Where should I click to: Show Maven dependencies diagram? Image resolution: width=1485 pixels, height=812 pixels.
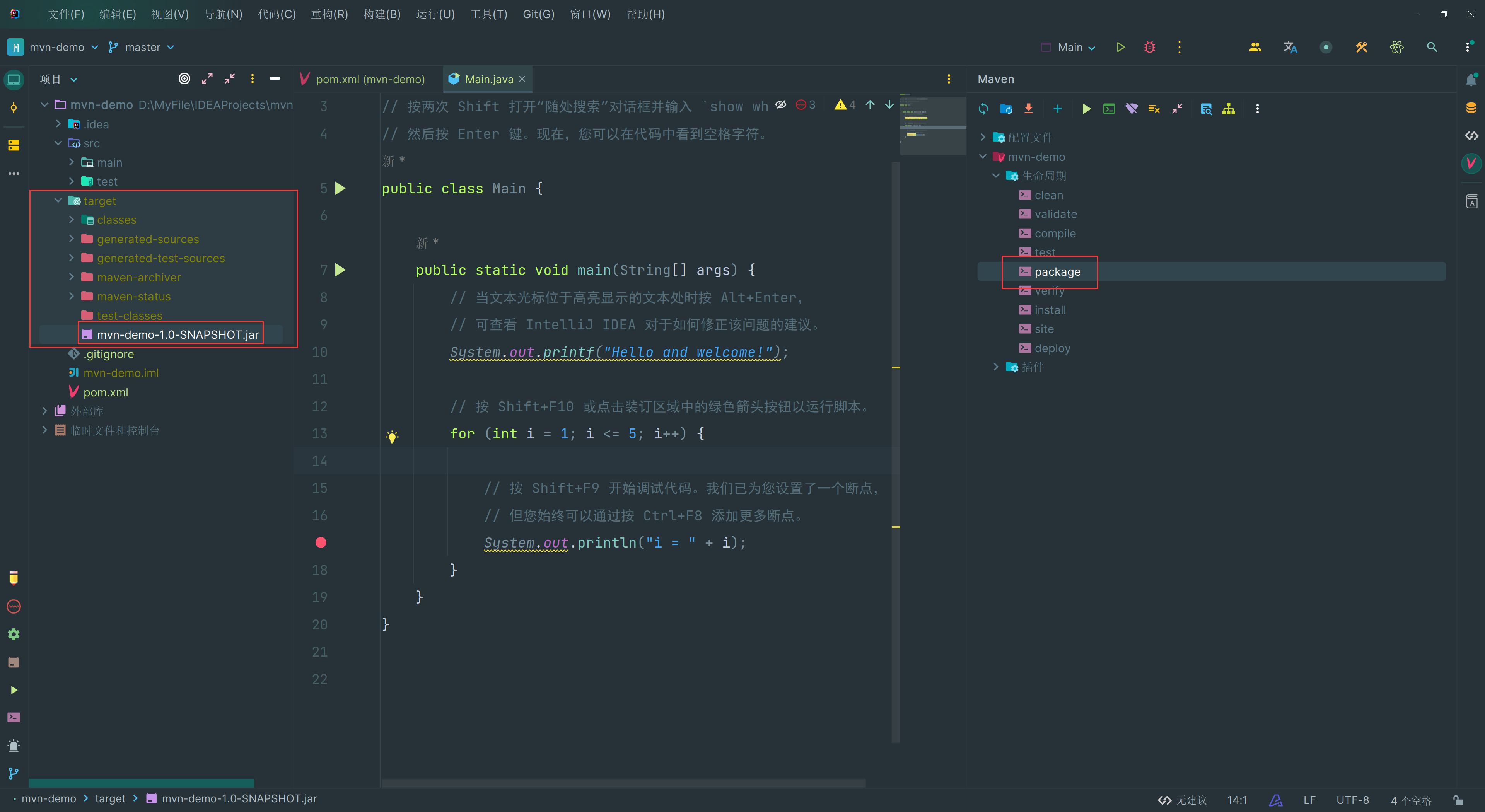[x=1229, y=109]
